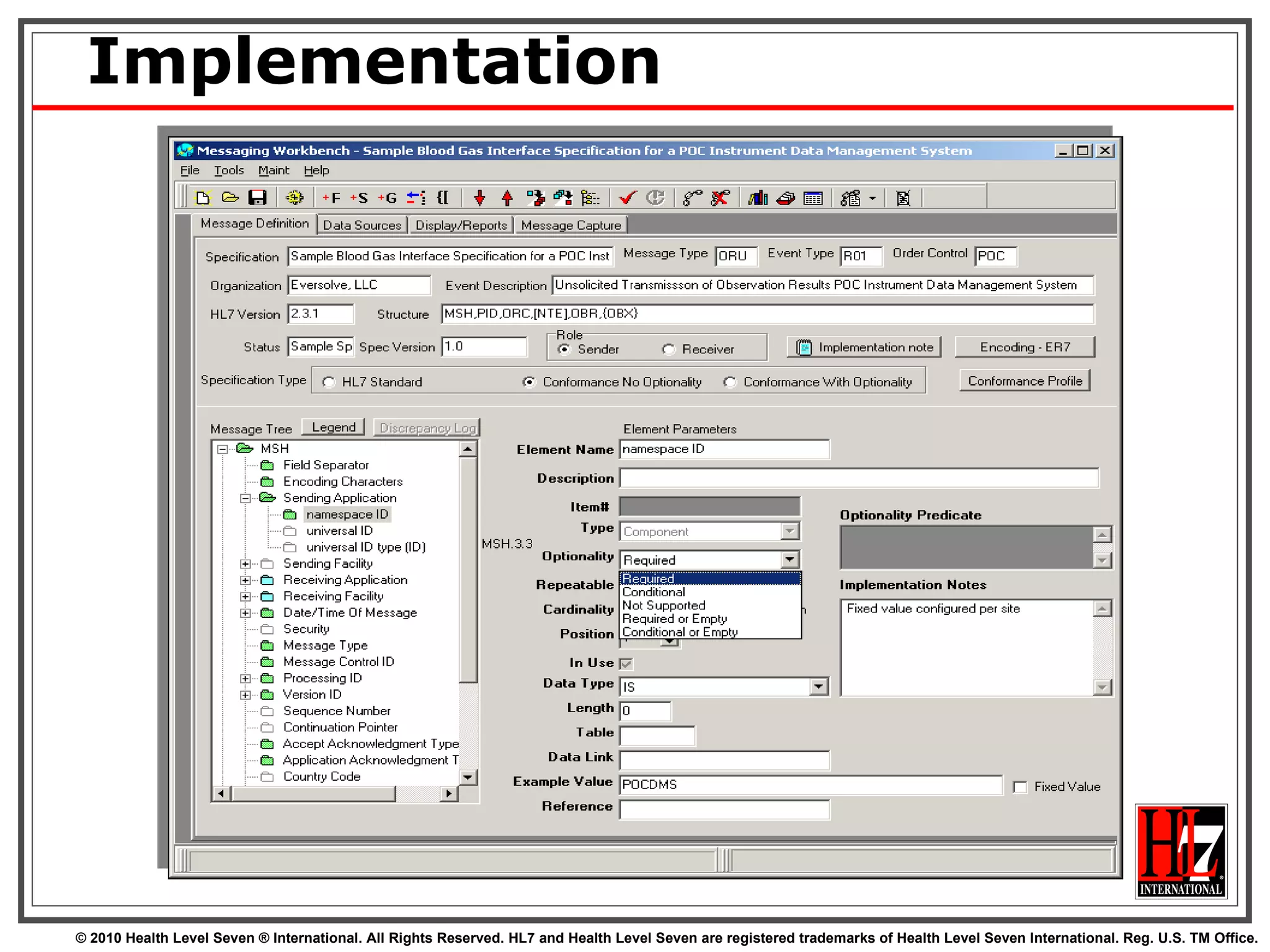1270x952 pixels.
Task: Open the Tools menu
Action: (x=229, y=170)
